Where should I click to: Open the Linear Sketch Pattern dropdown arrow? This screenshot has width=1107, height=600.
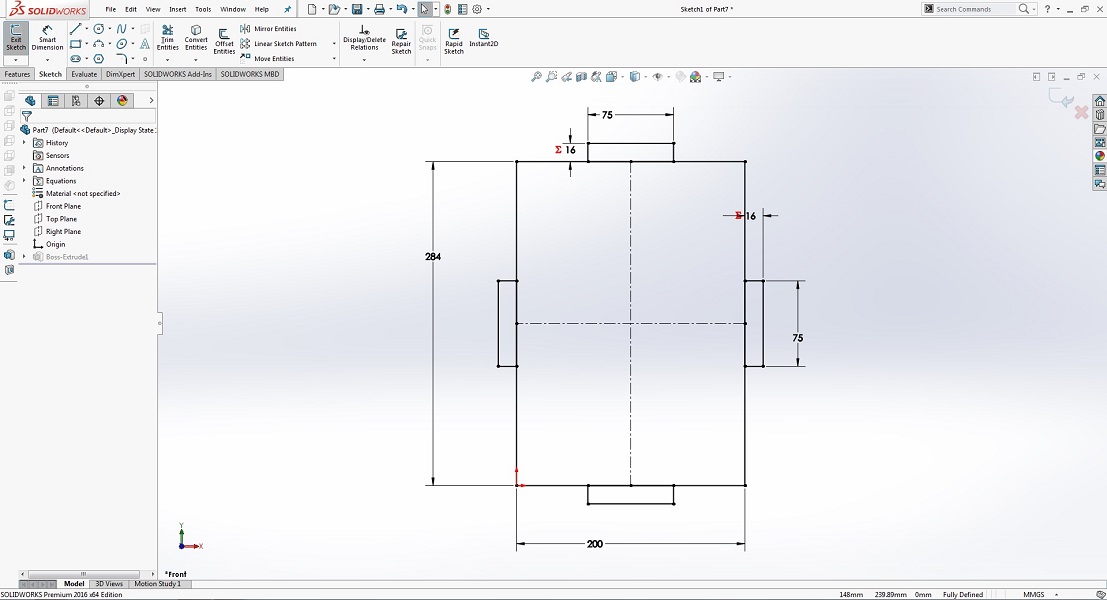click(333, 44)
